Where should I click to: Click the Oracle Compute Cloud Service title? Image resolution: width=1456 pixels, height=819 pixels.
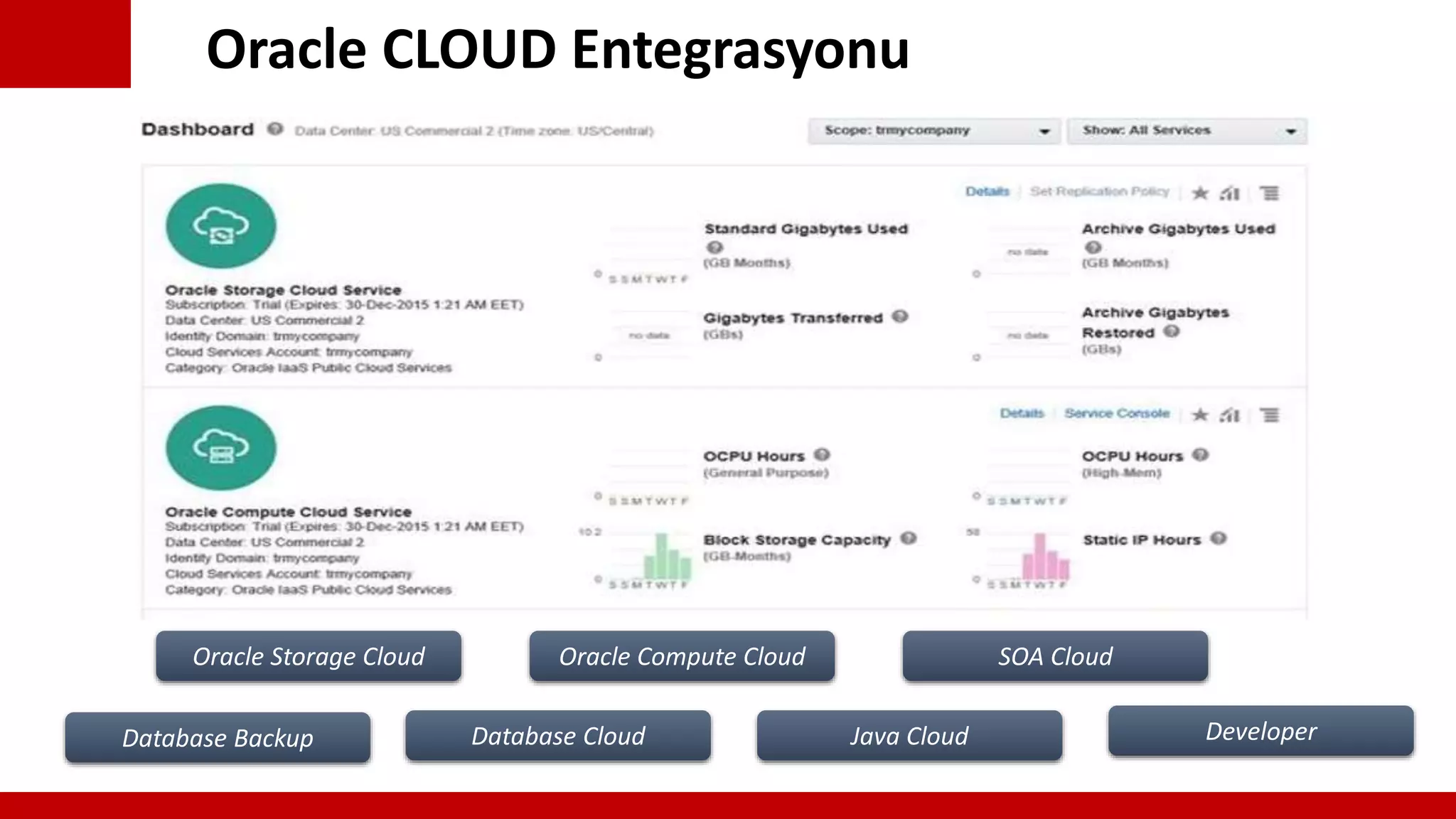pyautogui.click(x=288, y=512)
